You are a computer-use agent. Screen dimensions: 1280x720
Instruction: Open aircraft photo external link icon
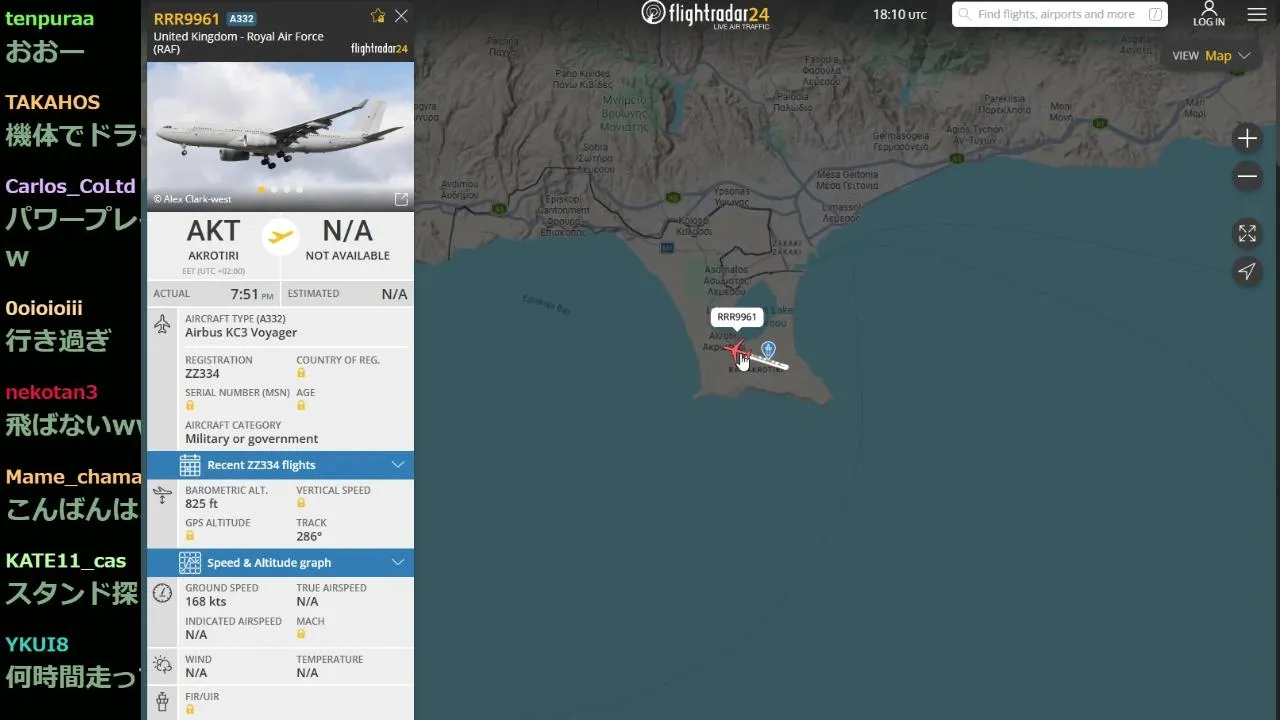click(401, 199)
